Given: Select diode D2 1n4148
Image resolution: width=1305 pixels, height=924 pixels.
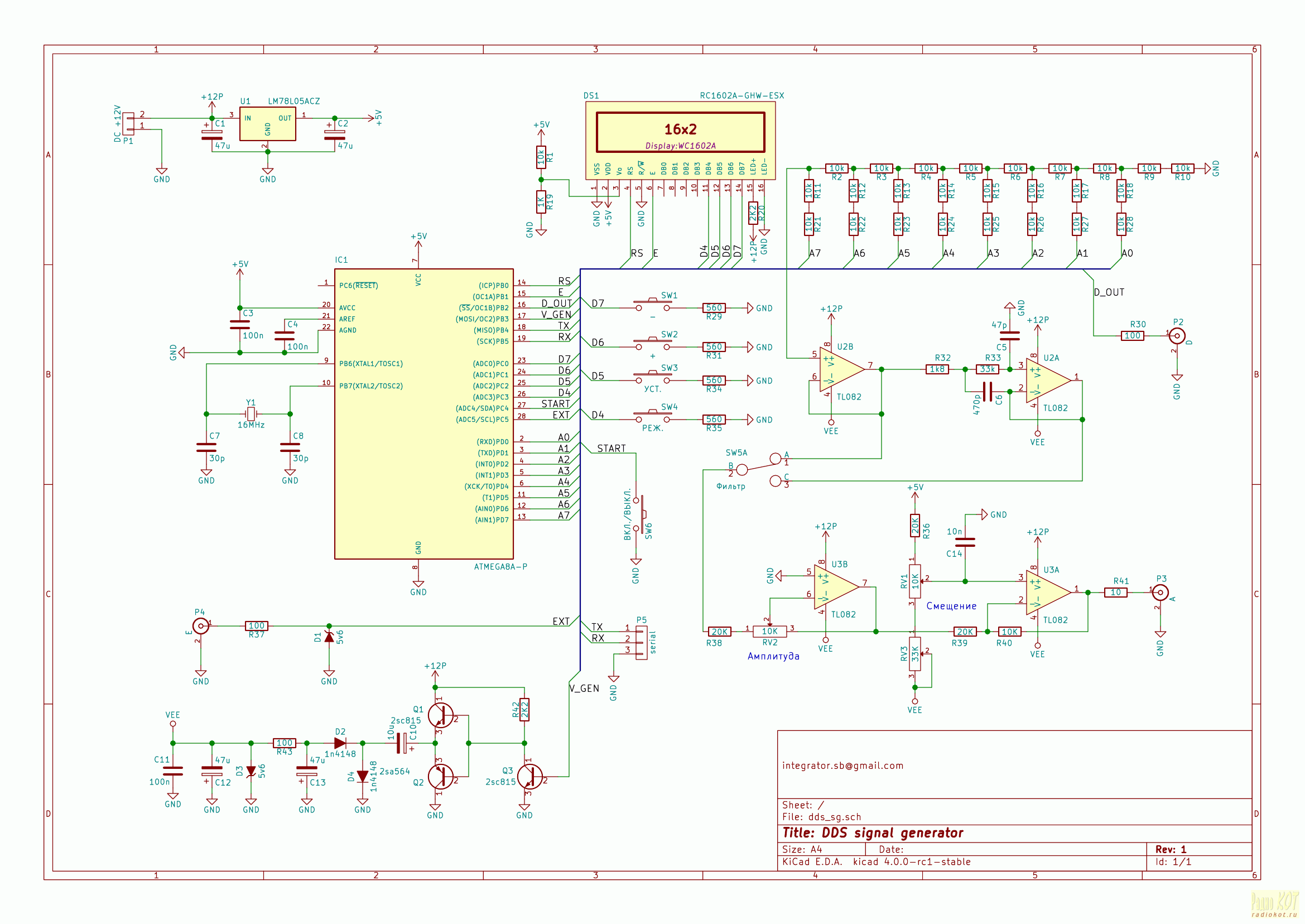Looking at the screenshot, I should click(x=340, y=743).
